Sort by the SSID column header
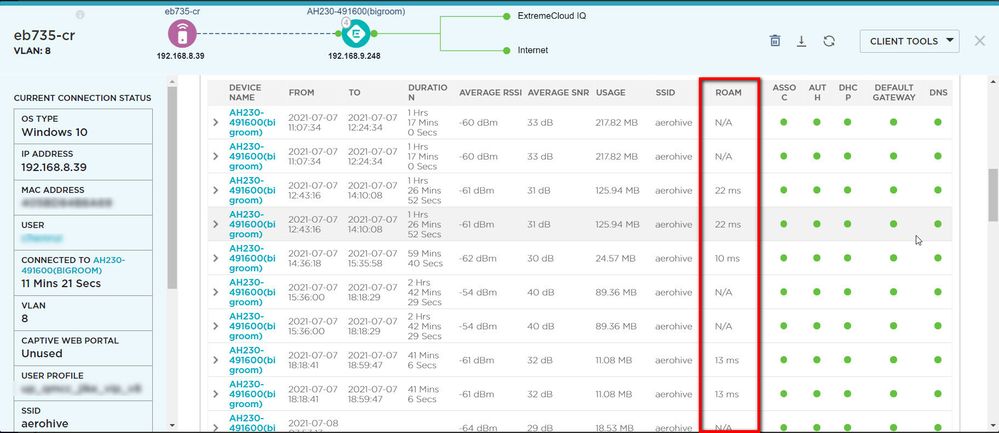The width and height of the screenshot is (999, 433). coord(665,92)
